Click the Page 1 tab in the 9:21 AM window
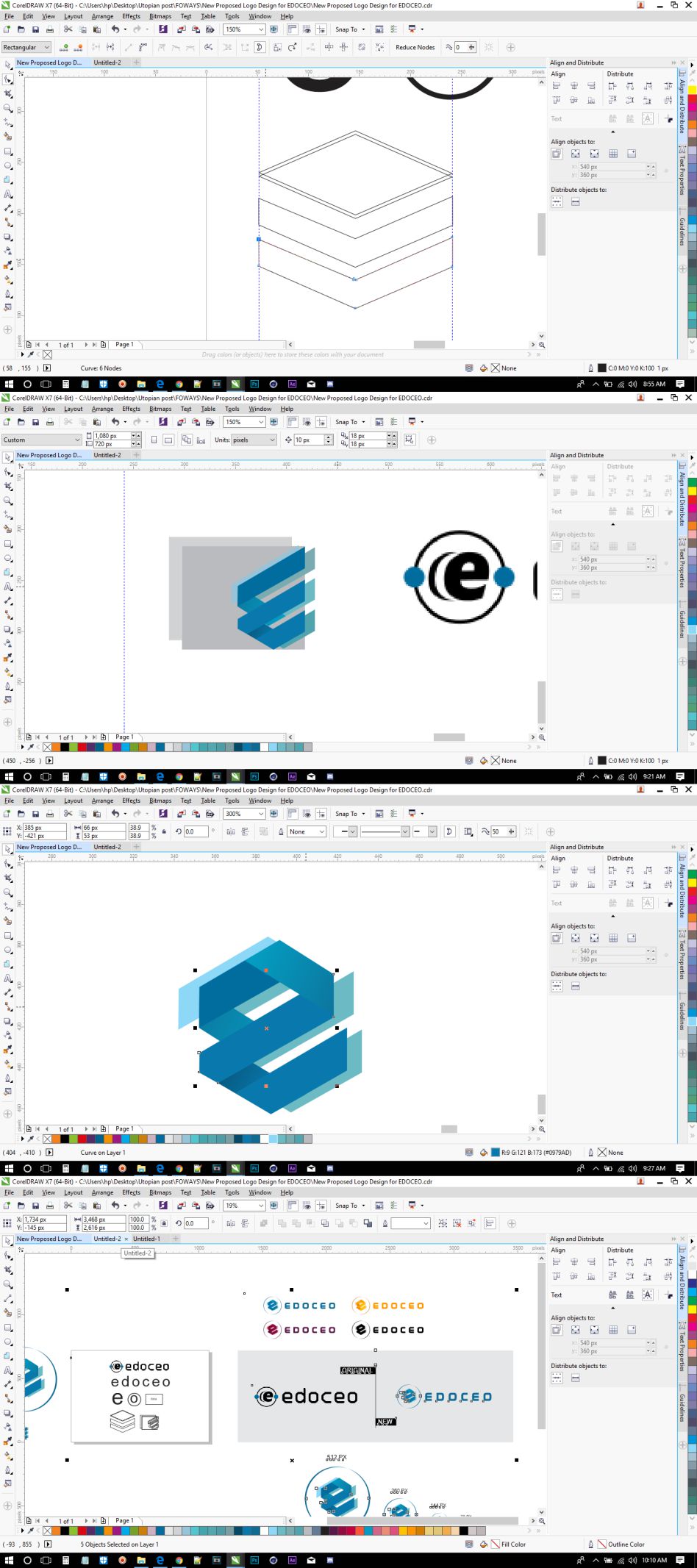The width and height of the screenshot is (697, 1568). pos(124,737)
